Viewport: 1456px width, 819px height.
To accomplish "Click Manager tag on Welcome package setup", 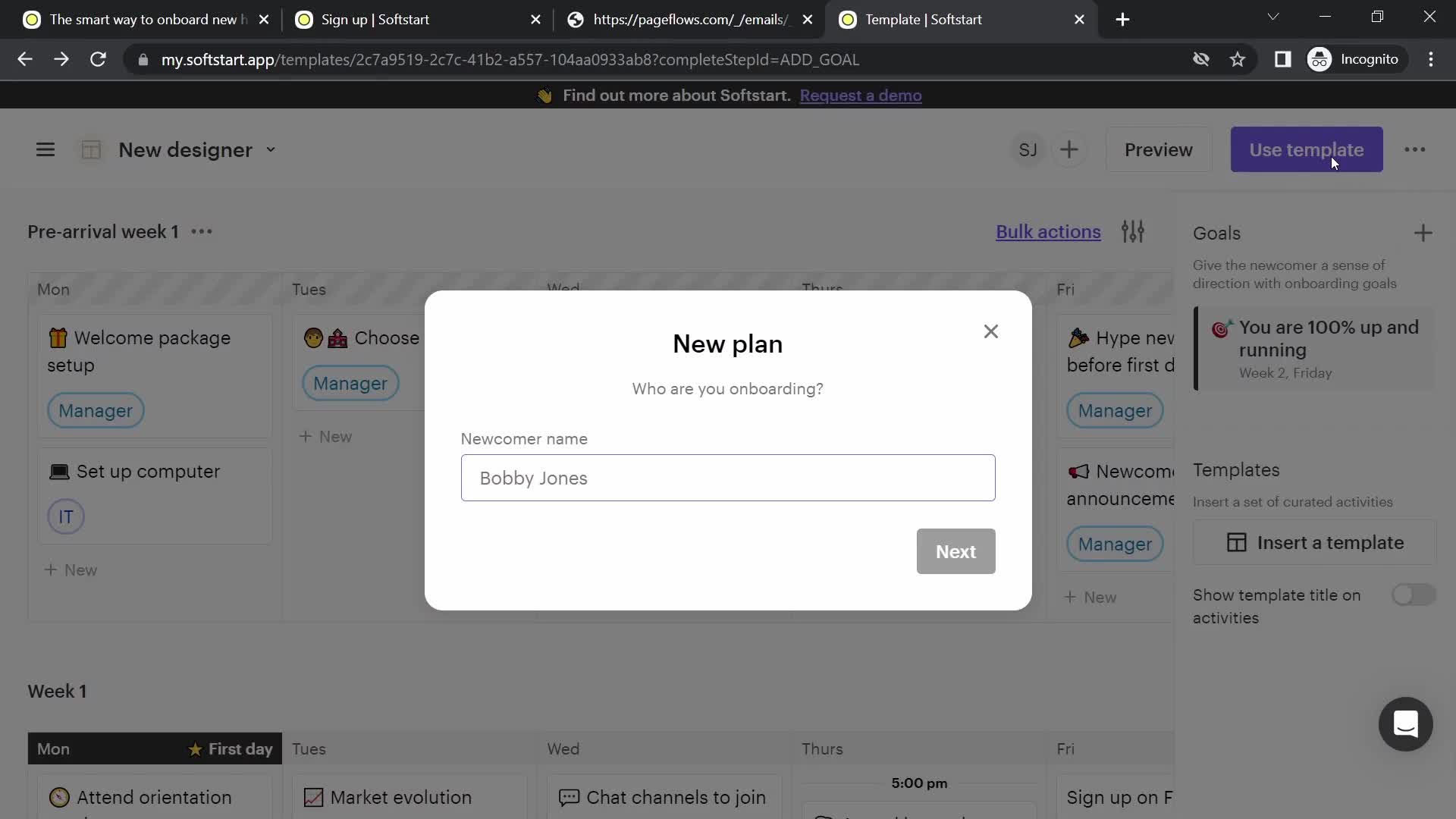I will point(96,410).
